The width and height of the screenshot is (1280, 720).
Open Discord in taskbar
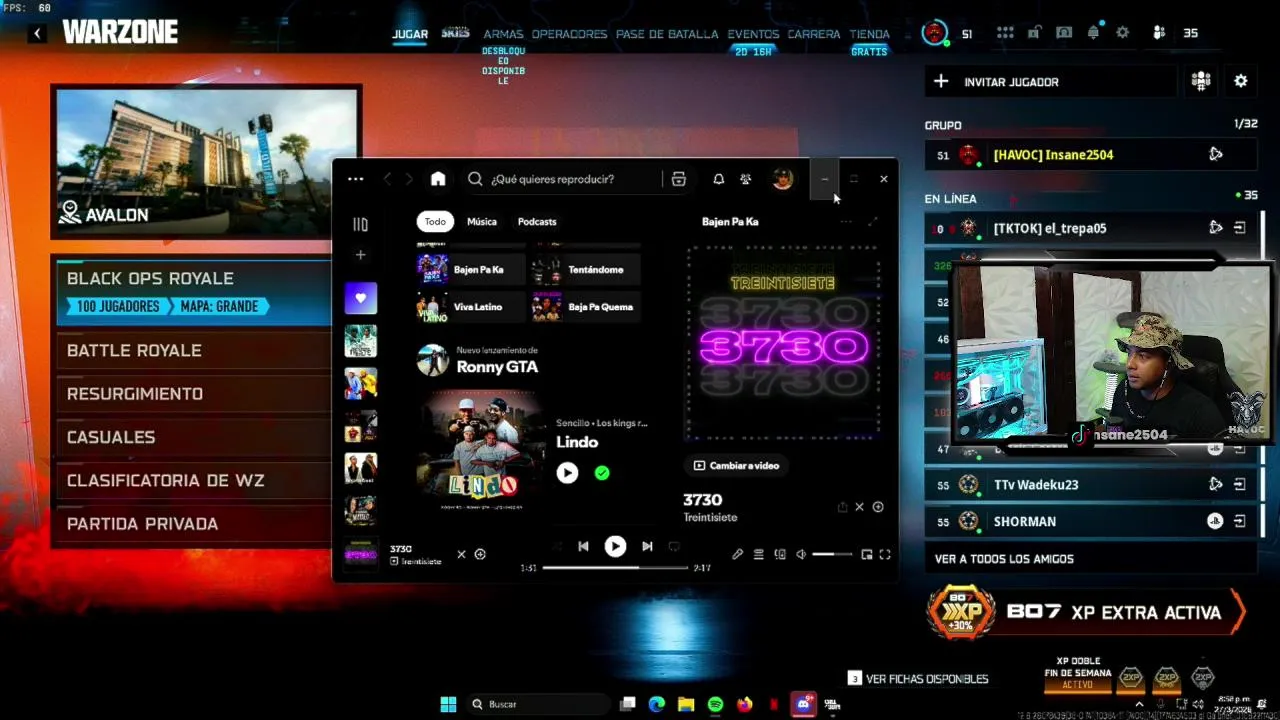(802, 704)
